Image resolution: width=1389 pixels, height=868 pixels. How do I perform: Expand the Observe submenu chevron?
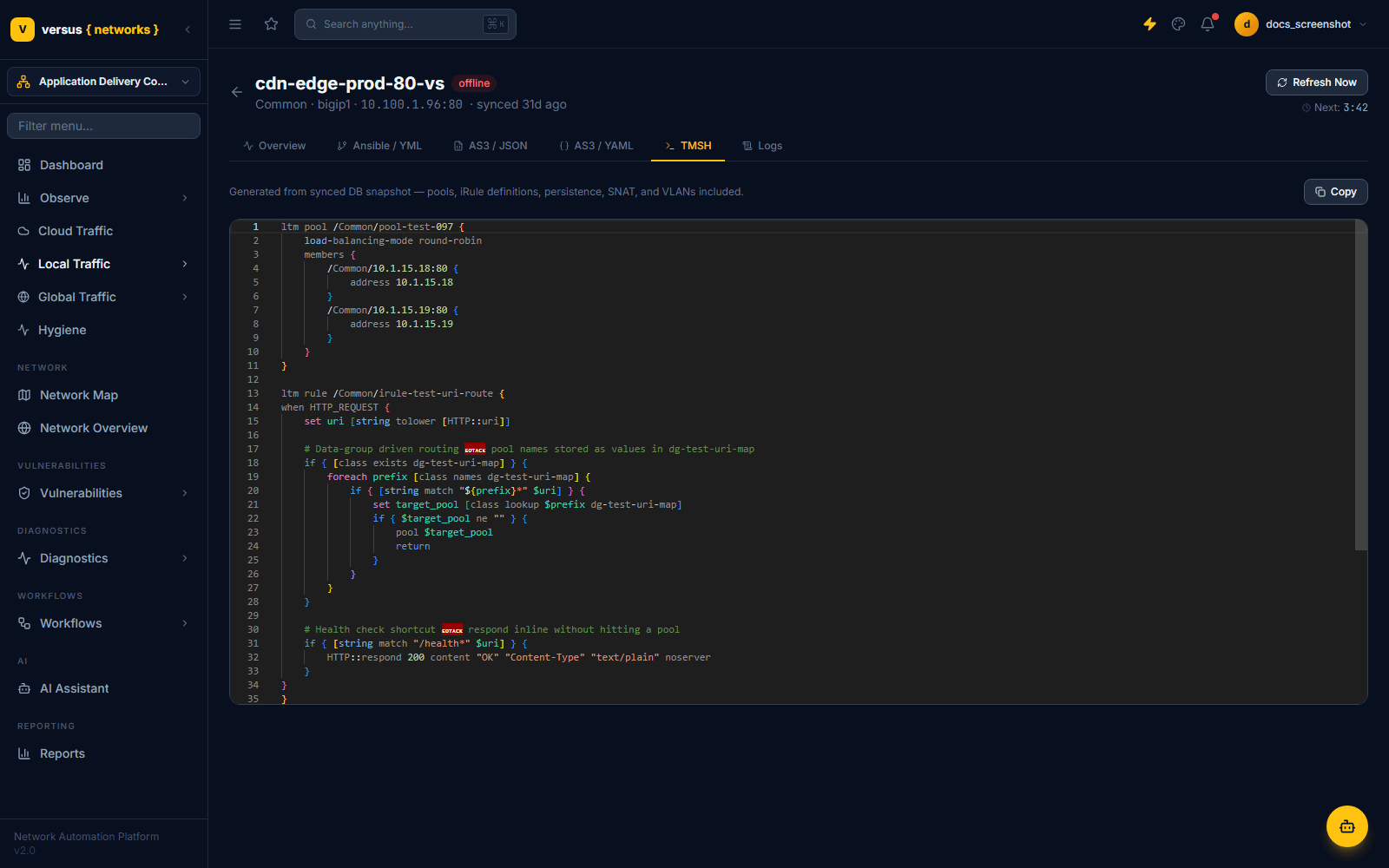[x=185, y=198]
